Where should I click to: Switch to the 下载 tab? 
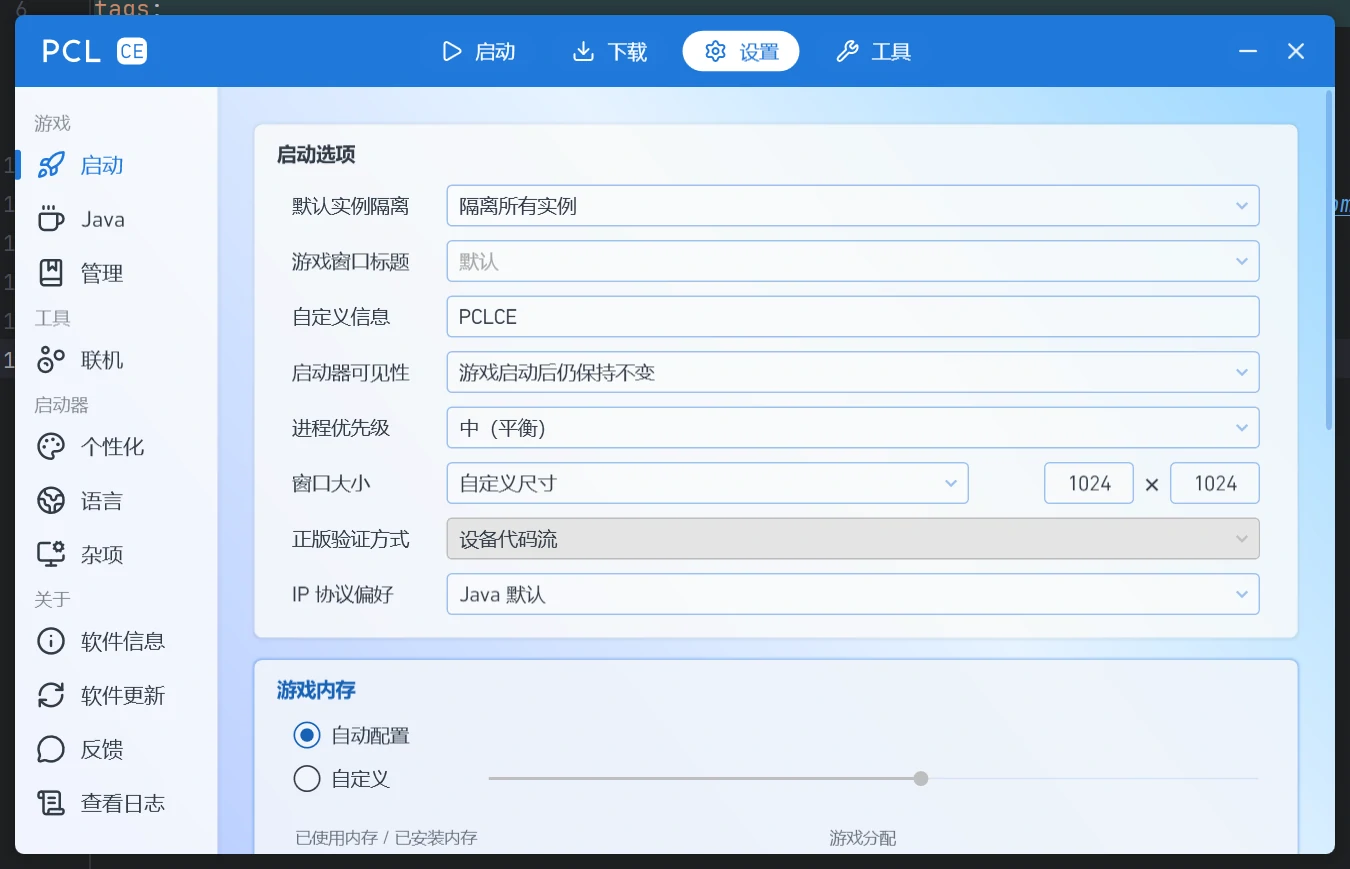[610, 51]
